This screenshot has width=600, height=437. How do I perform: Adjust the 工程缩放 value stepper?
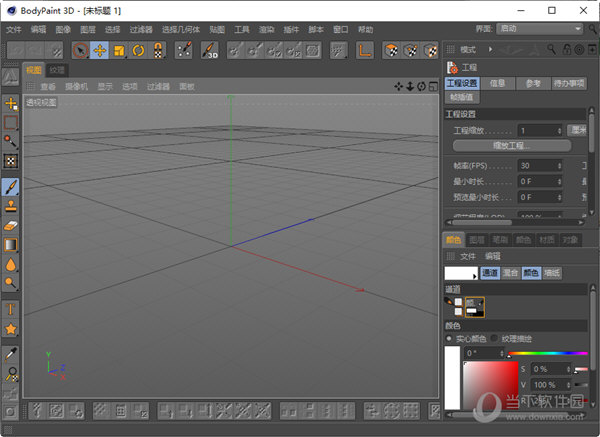tap(559, 131)
